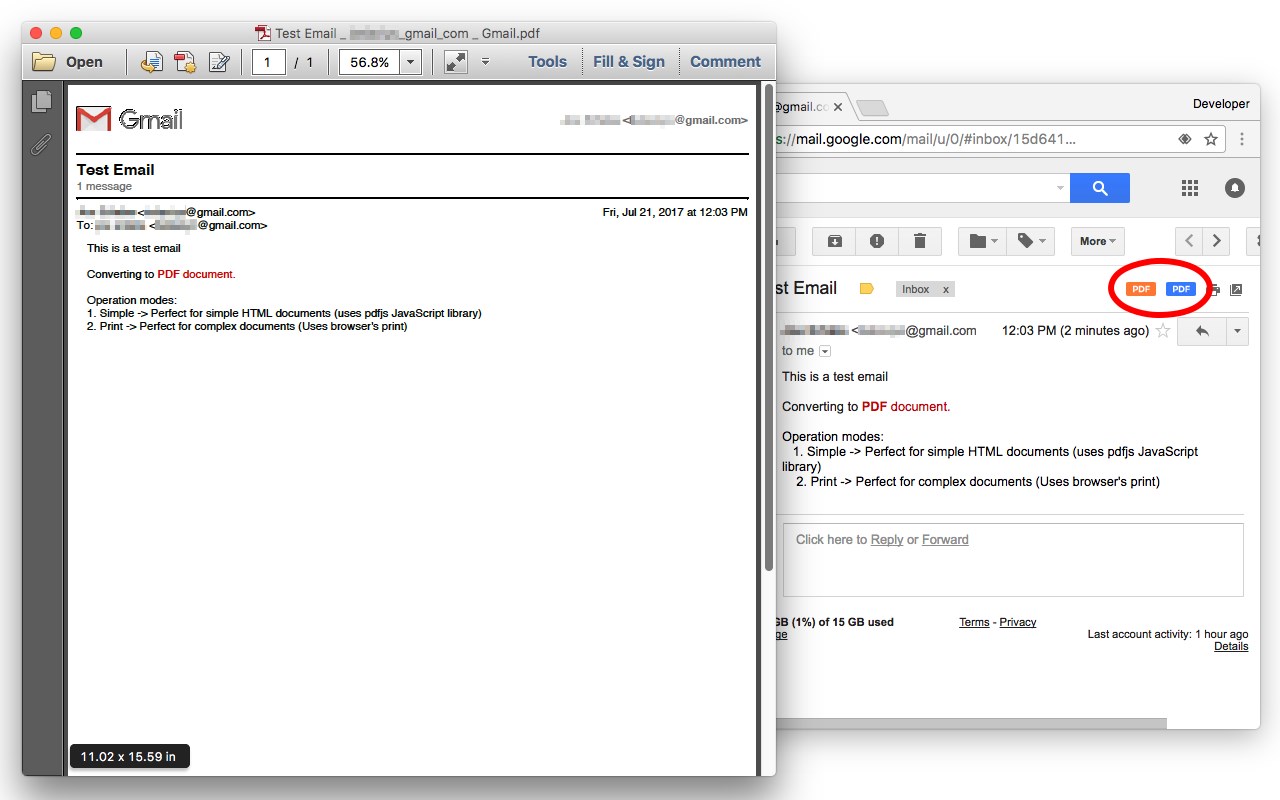Click the convert-to-PDF page icon with arrow

[x=151, y=62]
